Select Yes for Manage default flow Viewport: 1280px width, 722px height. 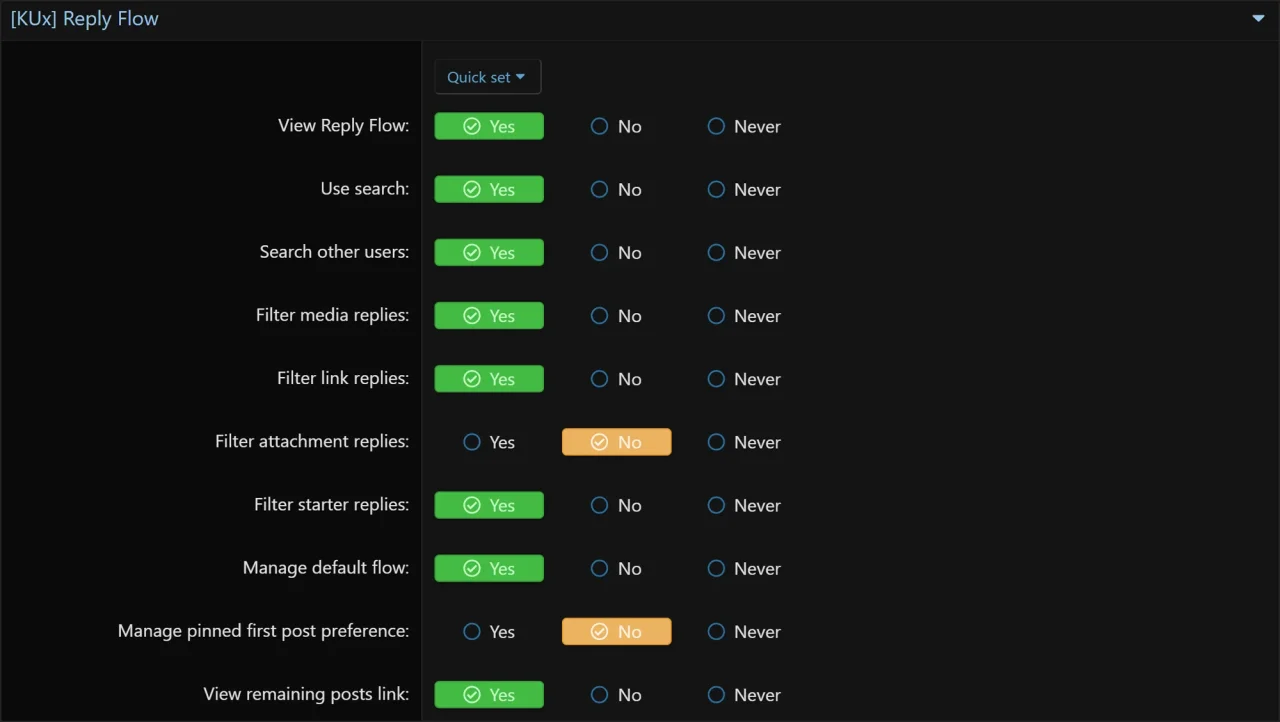pos(489,568)
